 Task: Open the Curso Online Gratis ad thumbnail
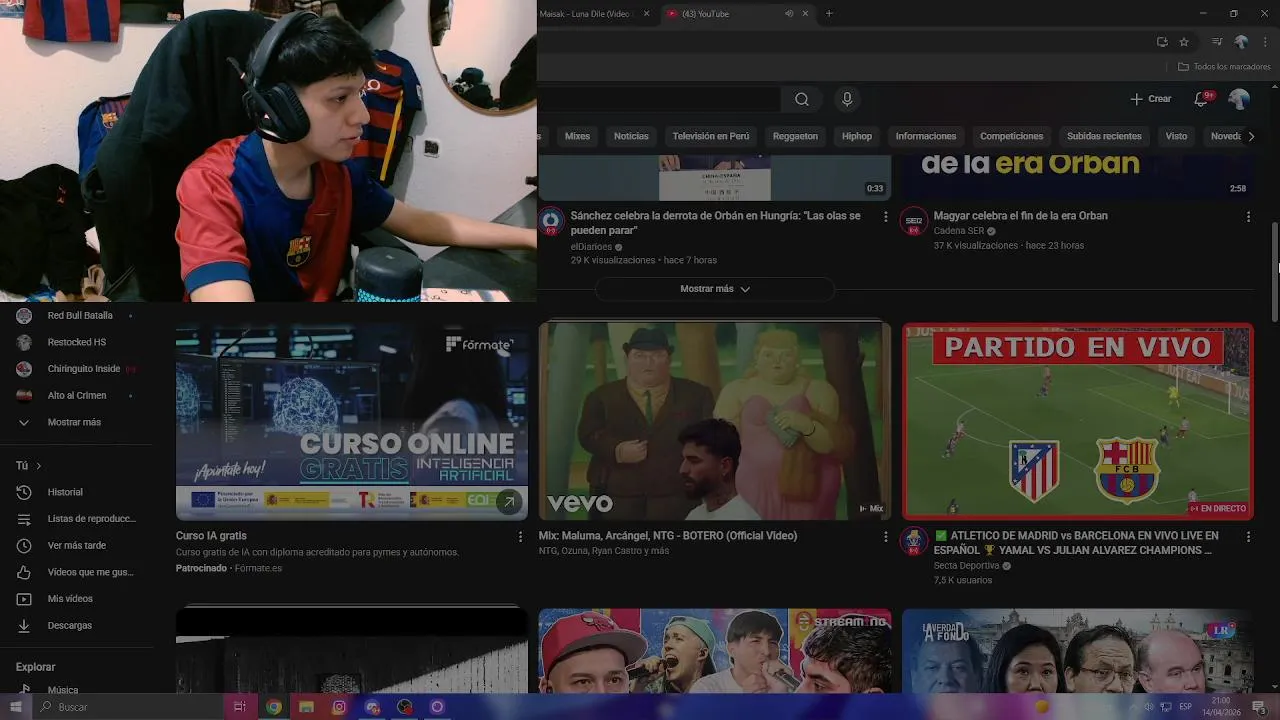tap(352, 421)
